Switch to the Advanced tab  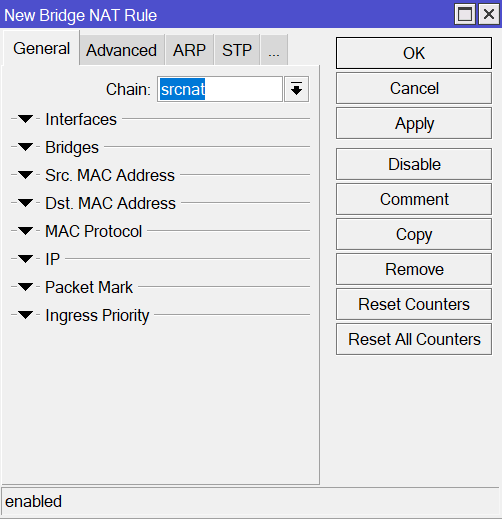click(x=122, y=50)
